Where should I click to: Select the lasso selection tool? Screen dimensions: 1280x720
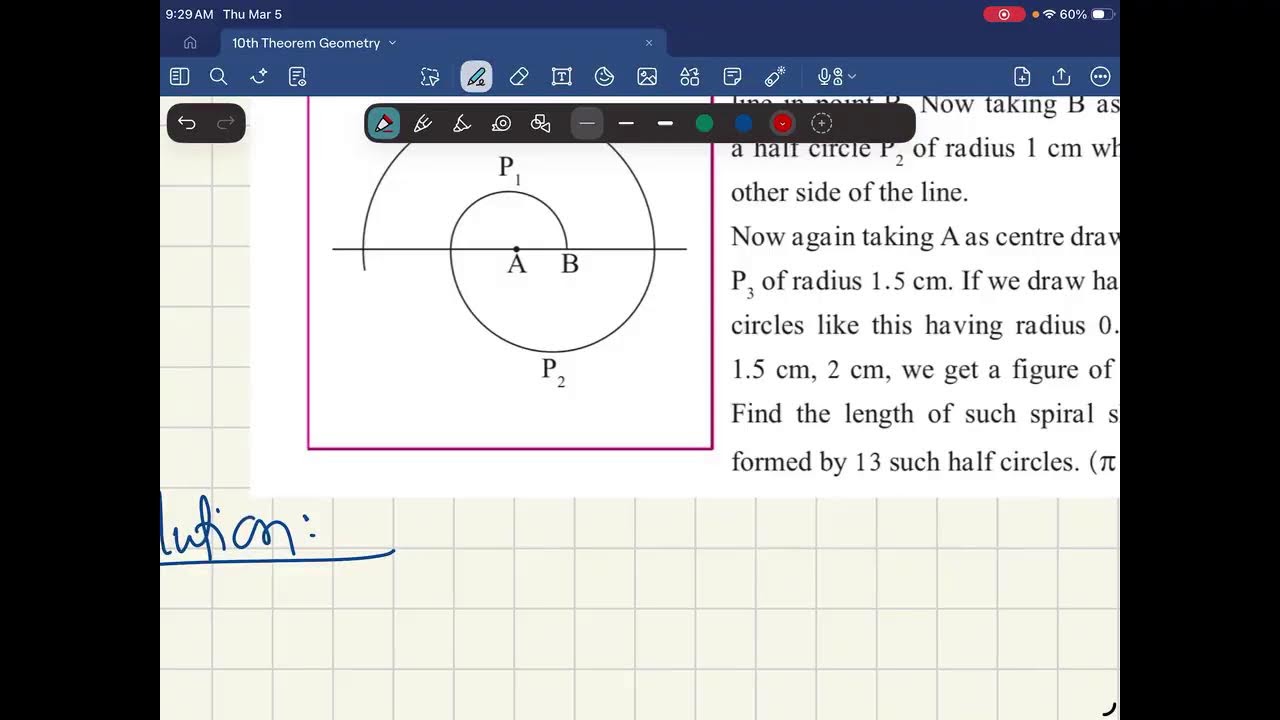coord(430,76)
